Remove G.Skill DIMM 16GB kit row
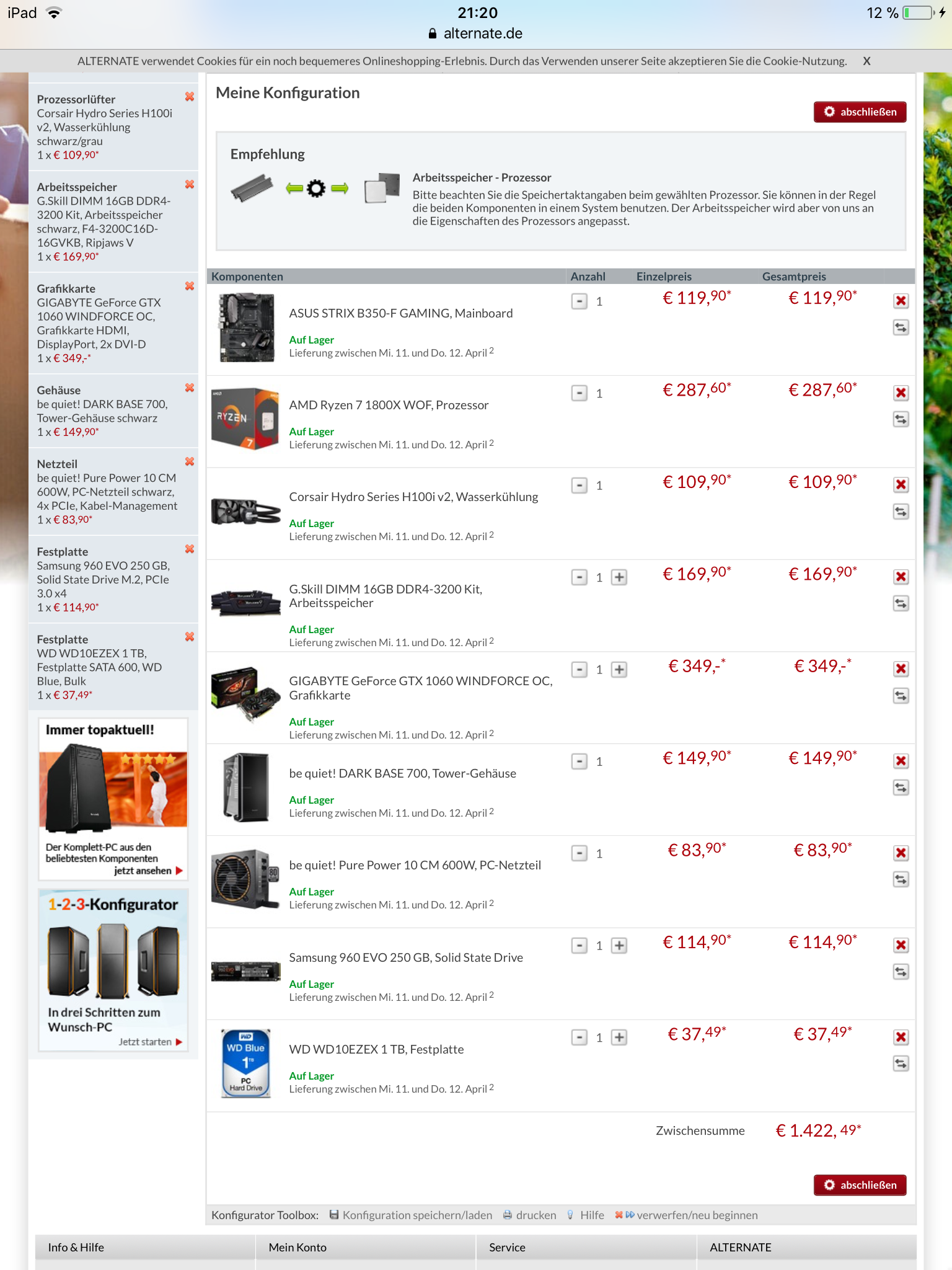The width and height of the screenshot is (952, 1270). 901,577
